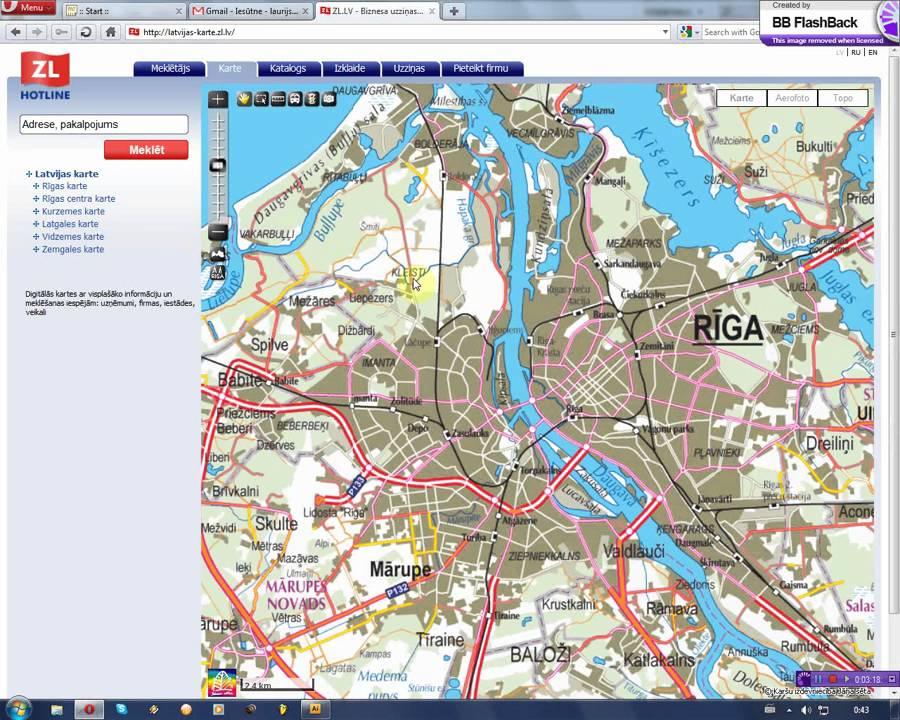Open Adobe Illustrator from taskbar
Screen dimensions: 900x720
(x=315, y=710)
